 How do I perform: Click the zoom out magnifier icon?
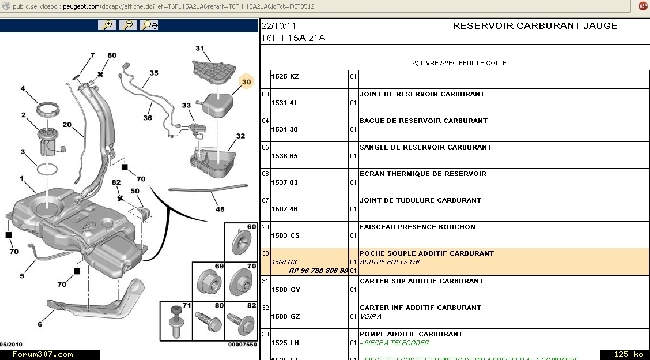click(x=128, y=25)
